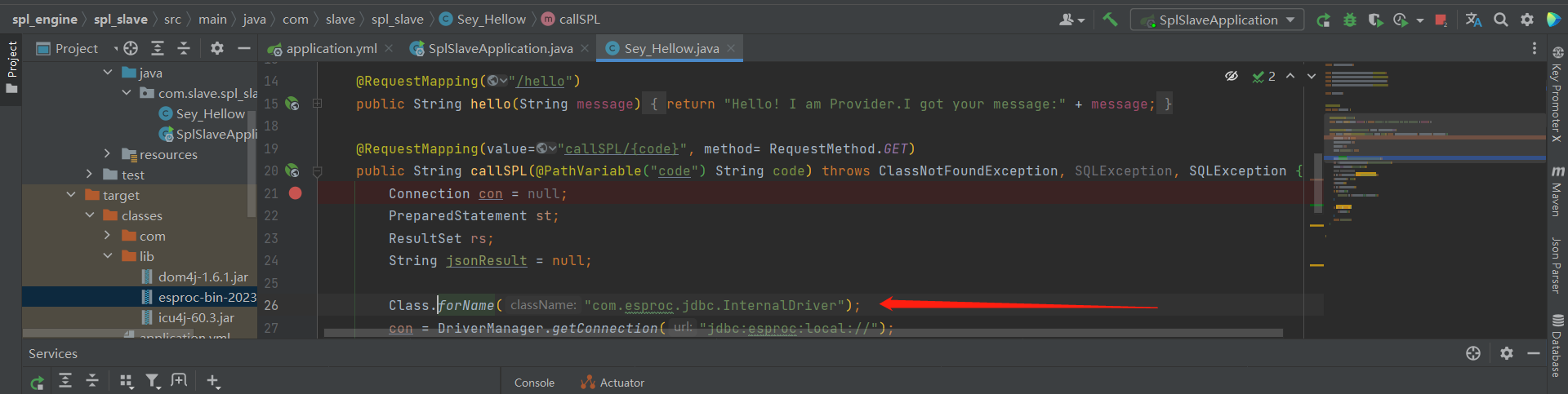Collapse the target folder in project tree
Viewport: 1568px width, 394px height.
tap(71, 195)
